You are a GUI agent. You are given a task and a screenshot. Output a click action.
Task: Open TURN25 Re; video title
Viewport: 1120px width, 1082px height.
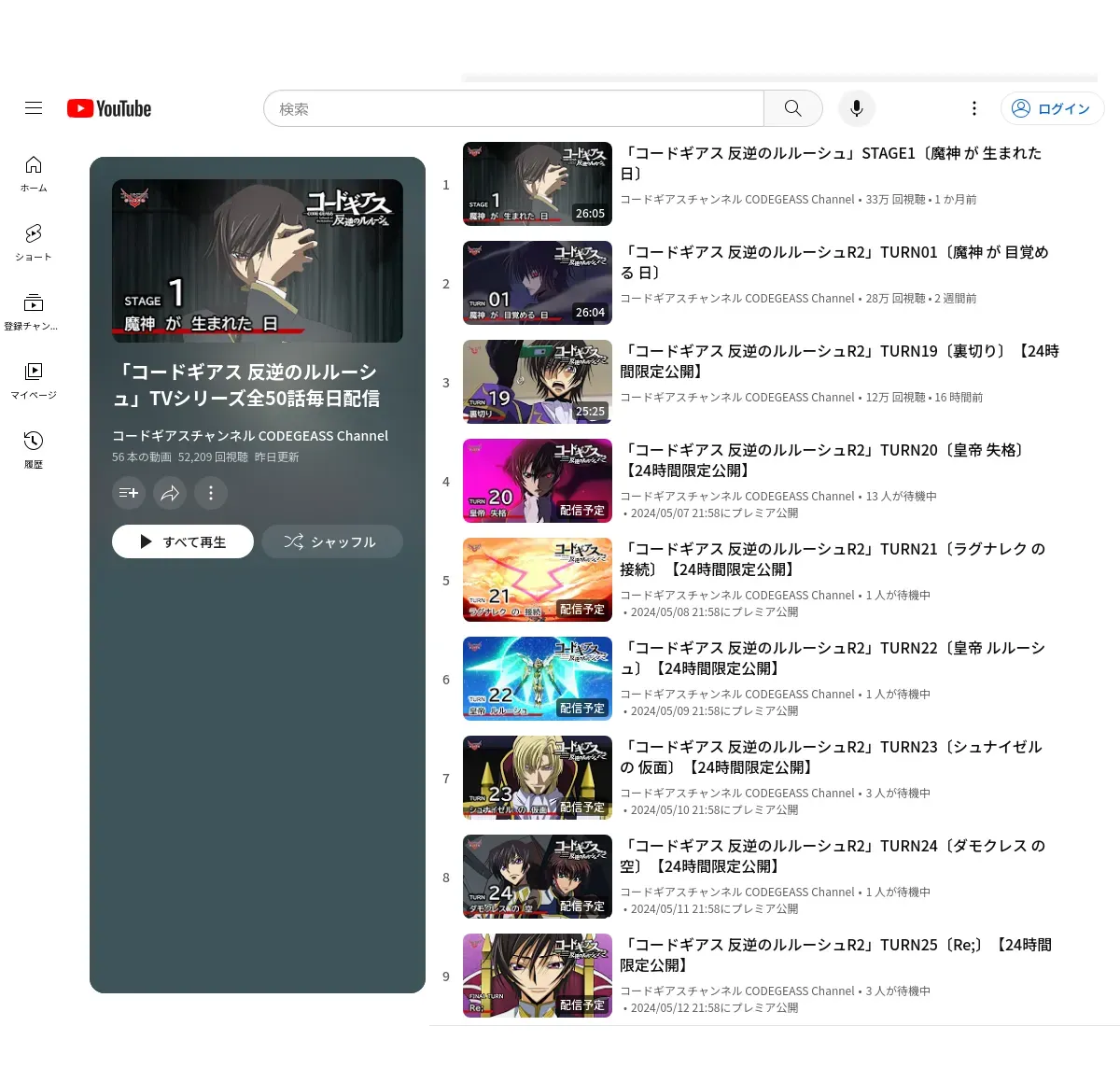836,955
